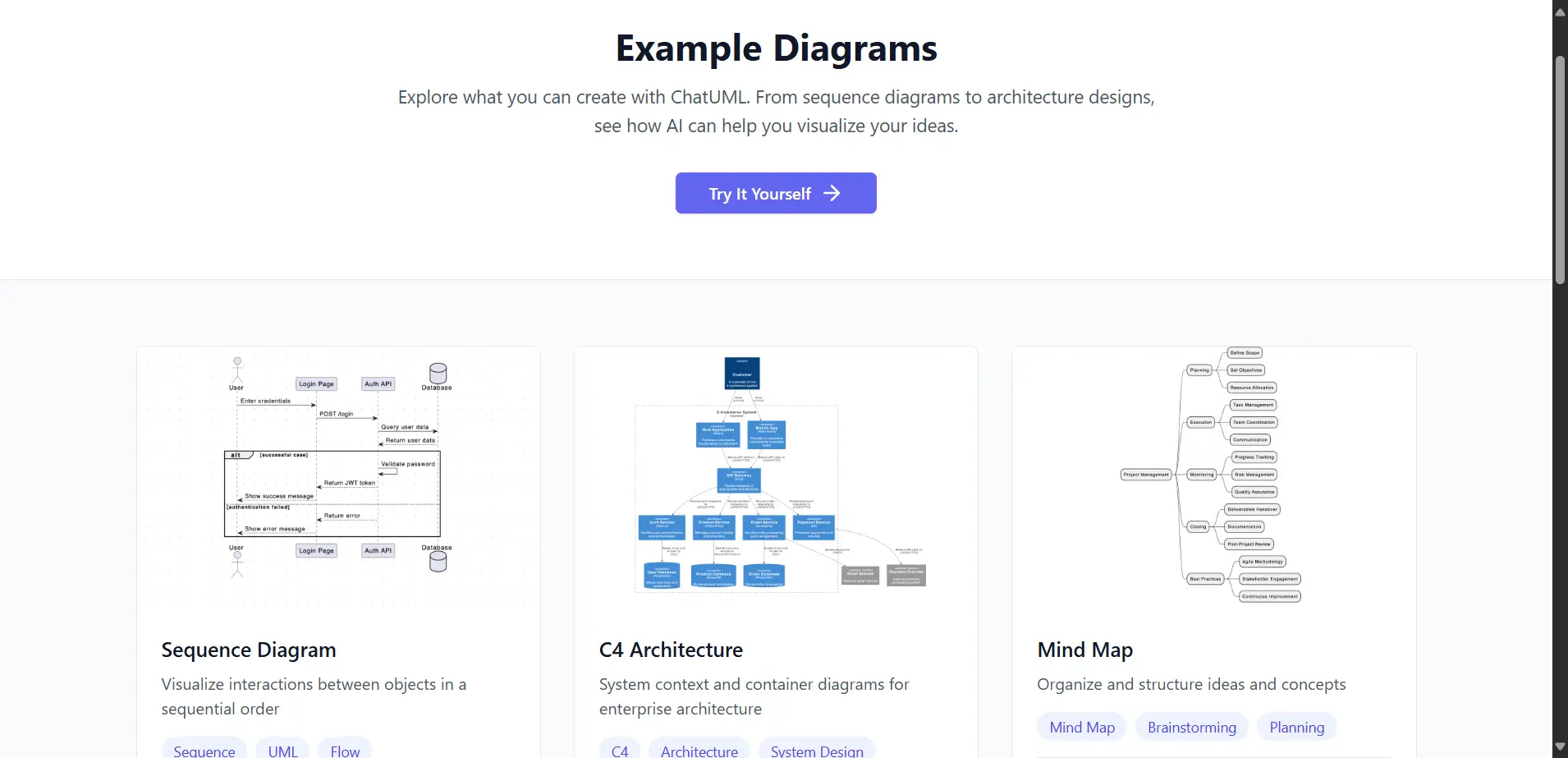Viewport: 1568px width, 758px height.
Task: Select the Flow tag pill
Action: 345,751
